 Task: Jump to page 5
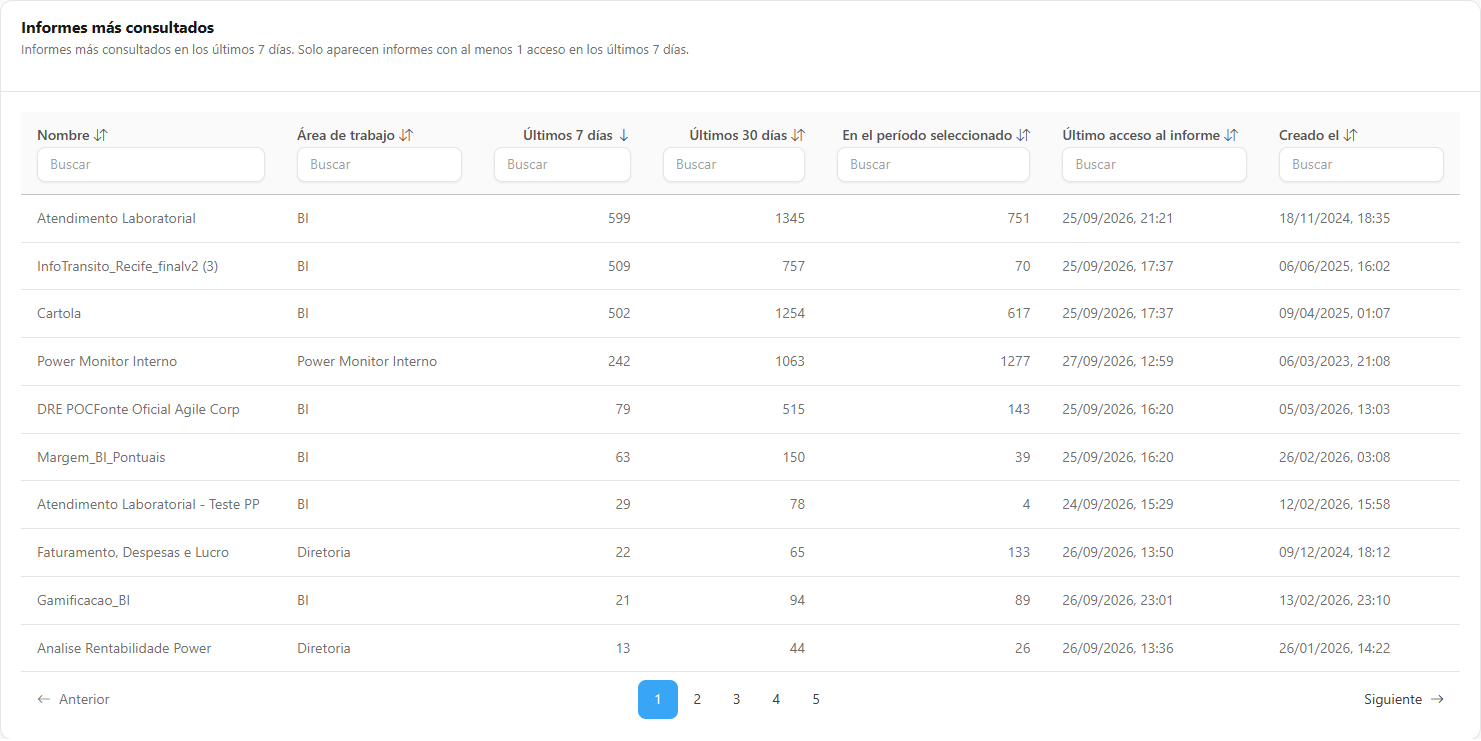click(816, 700)
